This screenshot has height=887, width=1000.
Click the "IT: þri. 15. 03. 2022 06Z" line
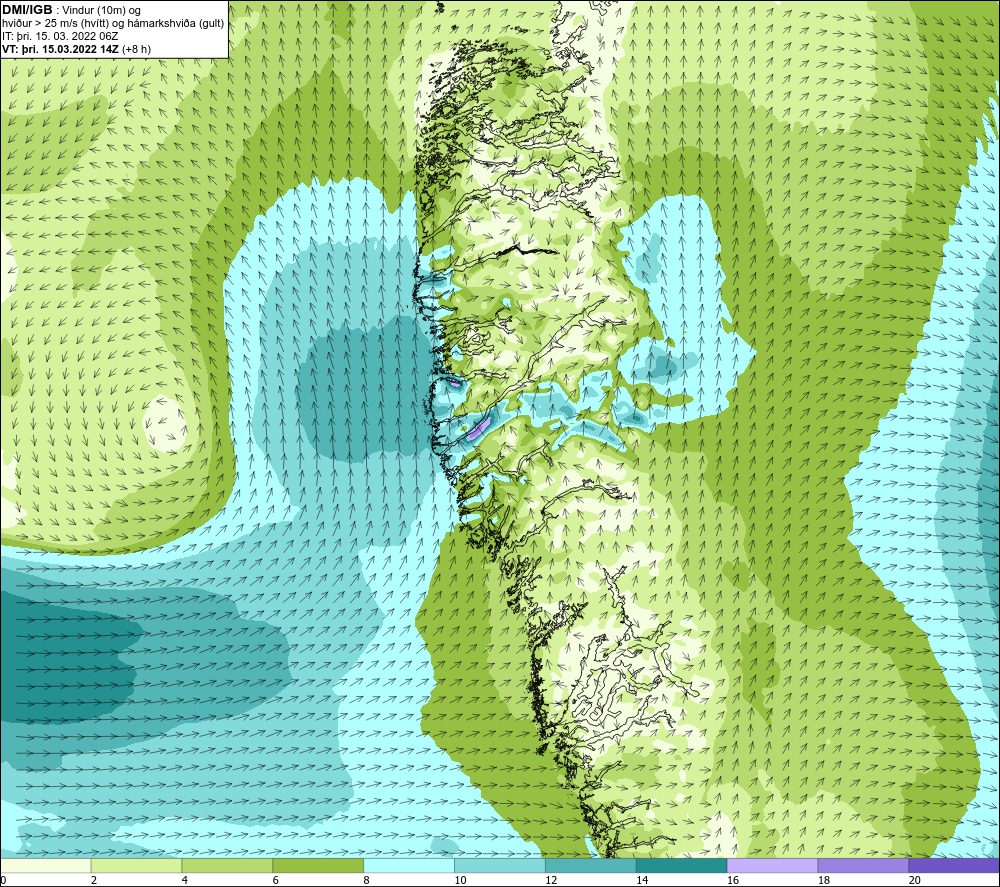tap(60, 36)
